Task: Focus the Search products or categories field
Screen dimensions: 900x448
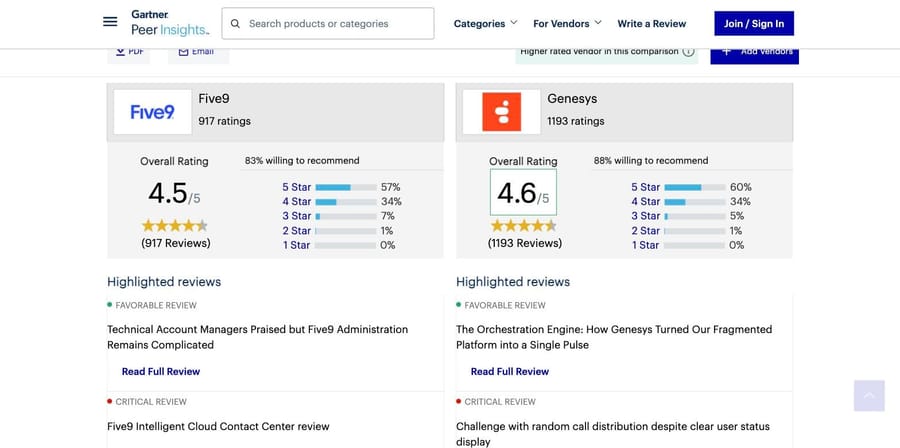Action: pos(328,24)
